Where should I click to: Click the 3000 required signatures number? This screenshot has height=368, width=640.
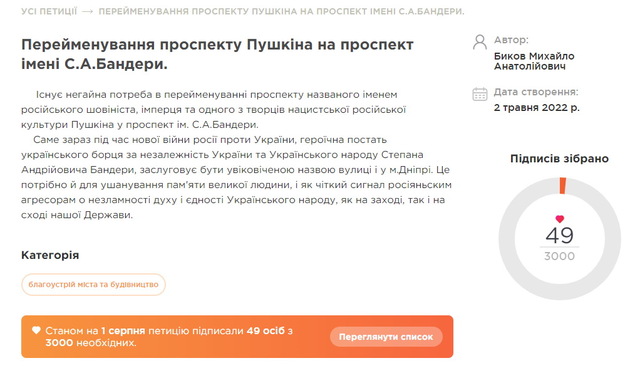tap(560, 256)
